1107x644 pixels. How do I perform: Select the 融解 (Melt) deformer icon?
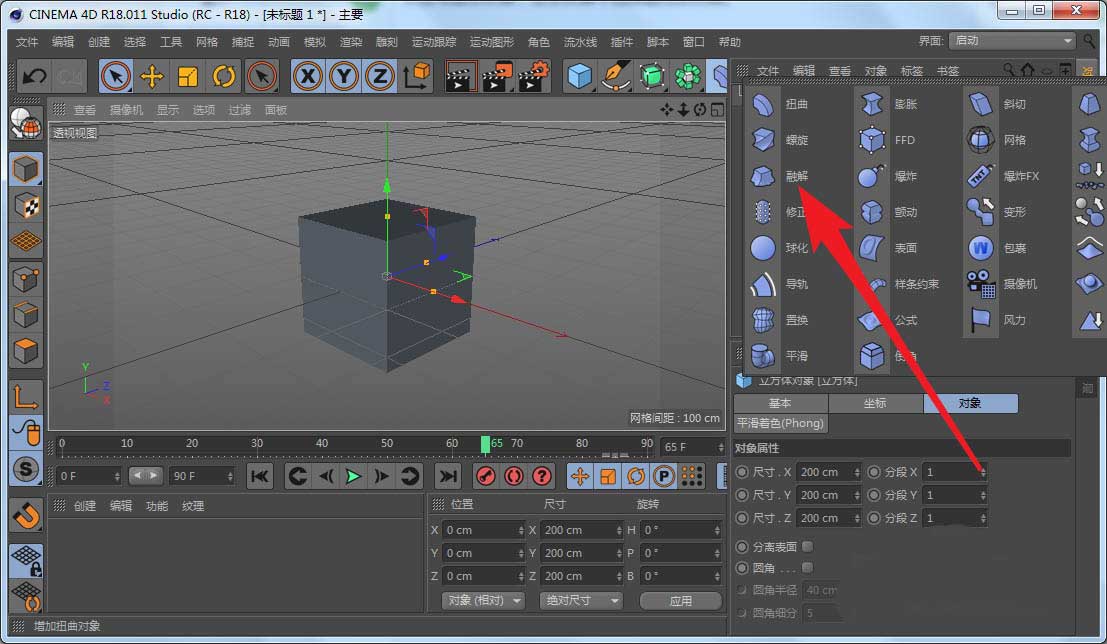tap(764, 176)
